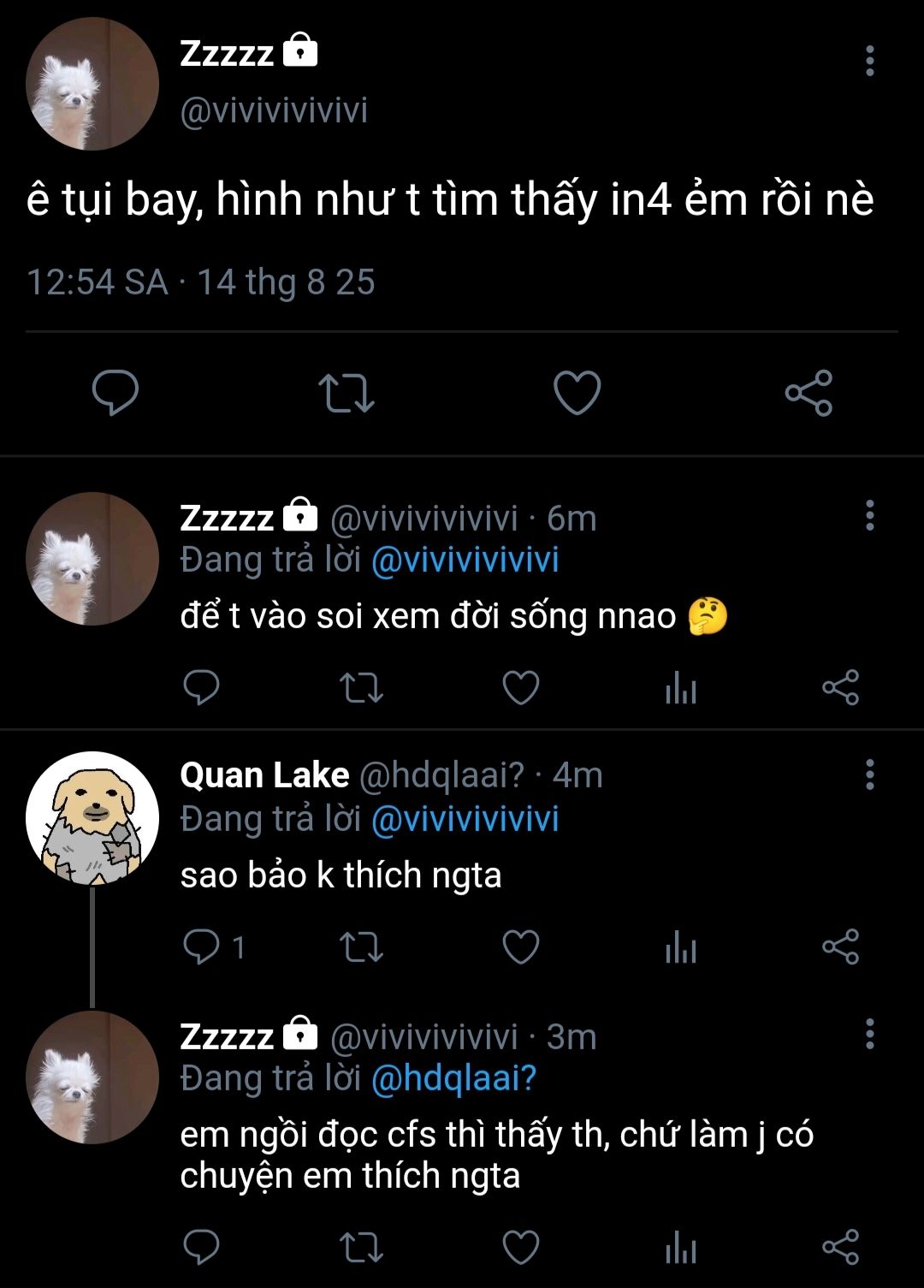Open @vivivivivivi link in Quan Lake's reply
This screenshot has width=924, height=1288.
(465, 819)
